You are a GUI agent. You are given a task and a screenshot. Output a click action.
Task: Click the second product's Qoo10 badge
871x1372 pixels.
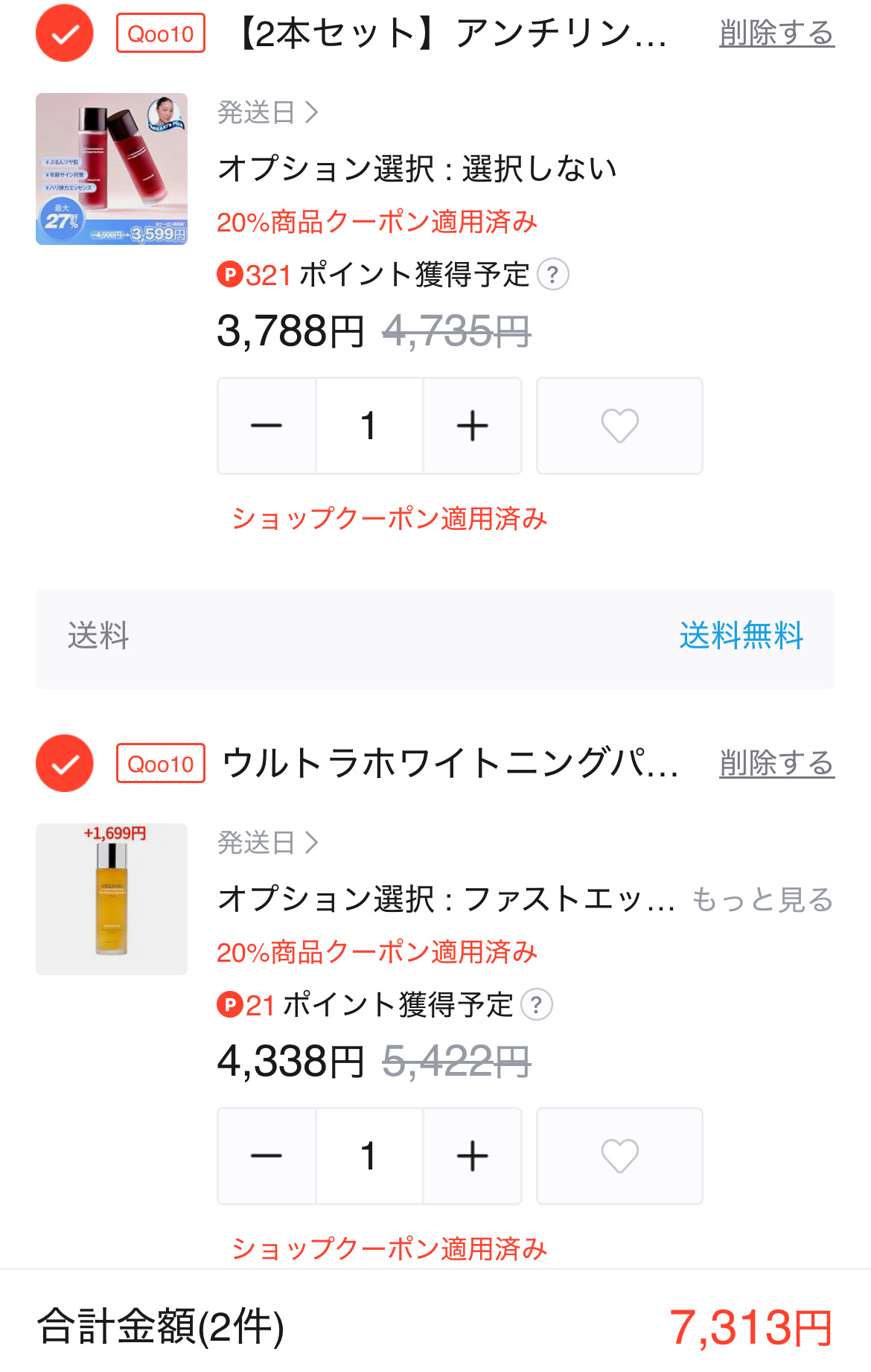click(161, 763)
